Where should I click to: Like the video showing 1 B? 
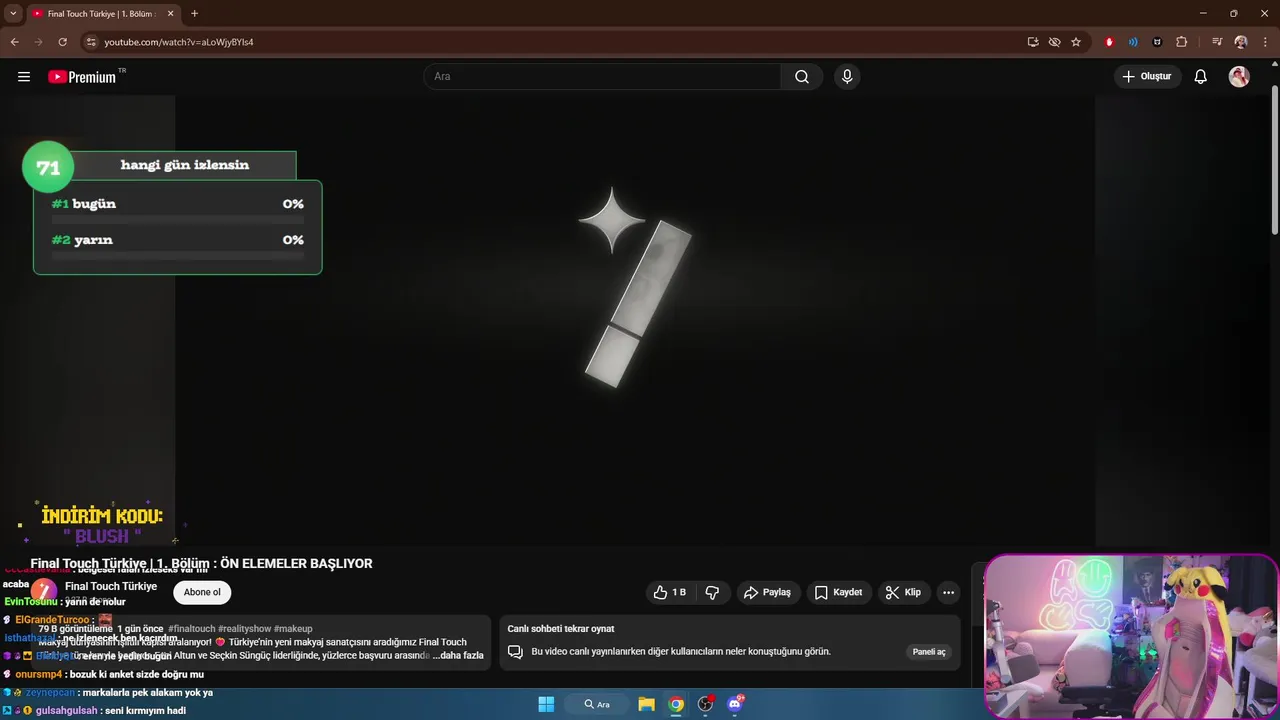(x=670, y=592)
